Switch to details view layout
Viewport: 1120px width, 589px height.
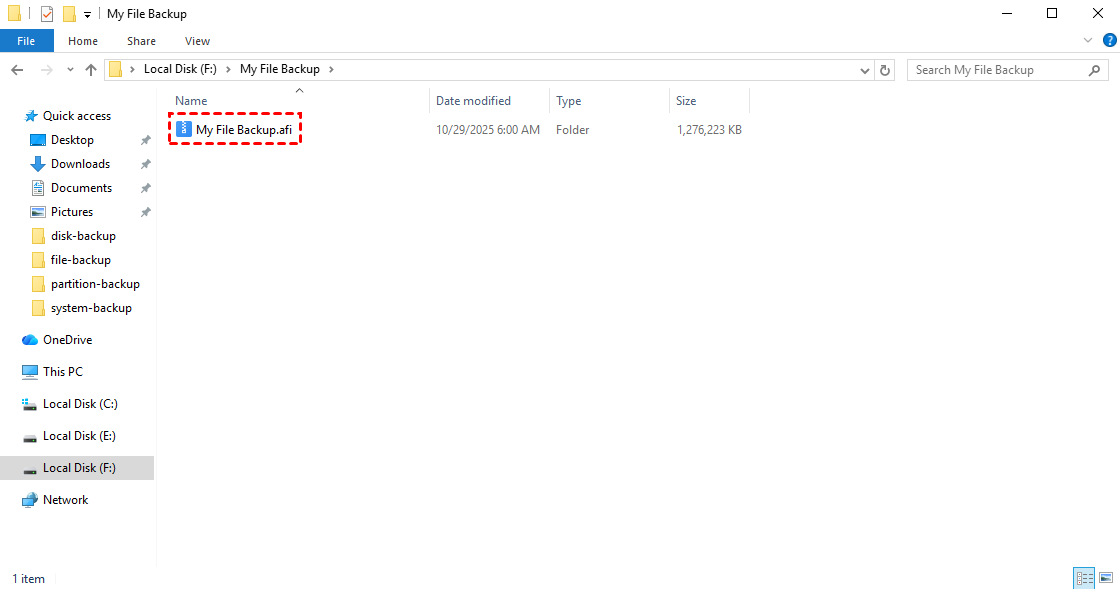click(x=1084, y=578)
